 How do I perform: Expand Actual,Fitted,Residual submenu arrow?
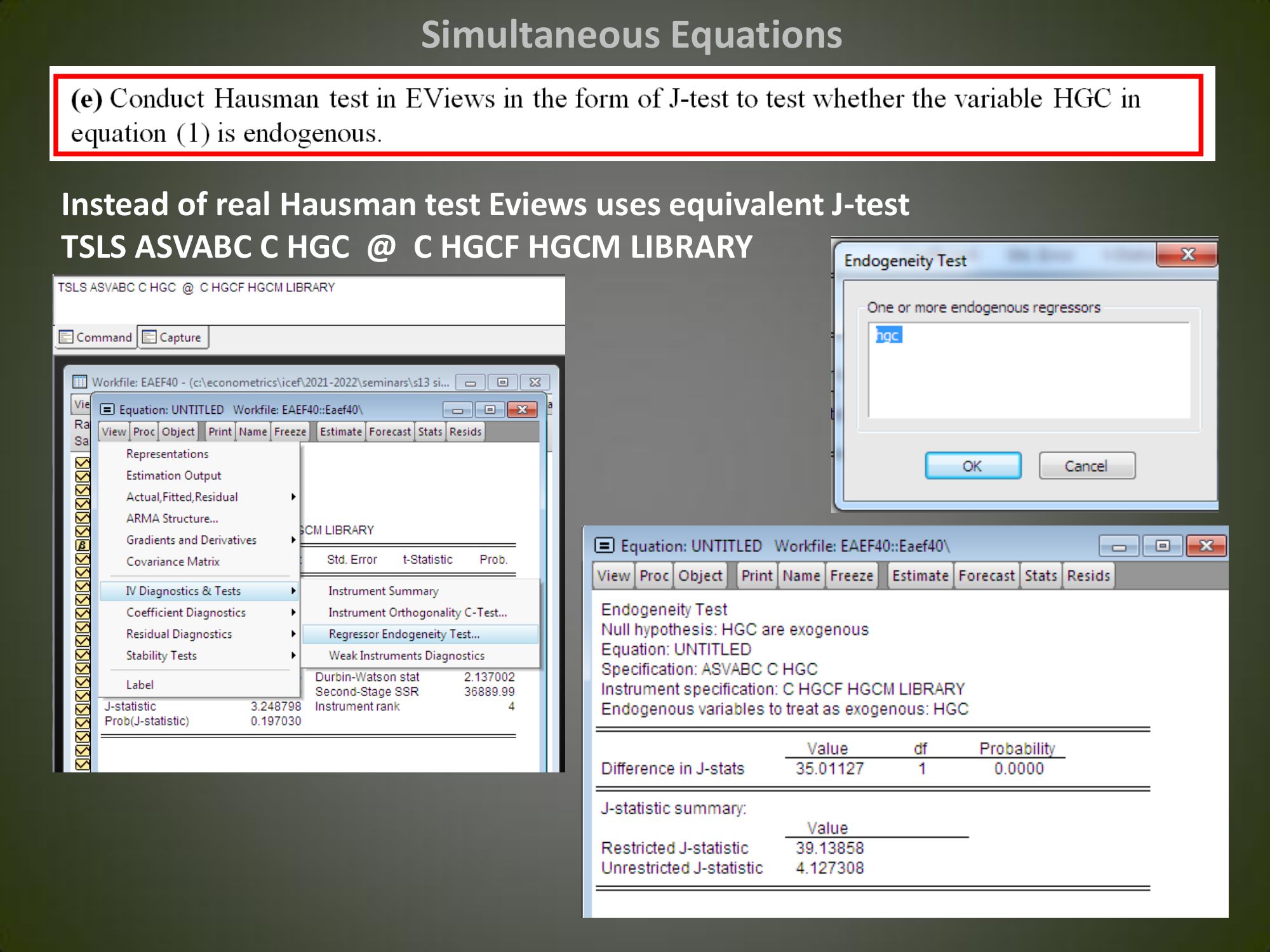tap(293, 497)
